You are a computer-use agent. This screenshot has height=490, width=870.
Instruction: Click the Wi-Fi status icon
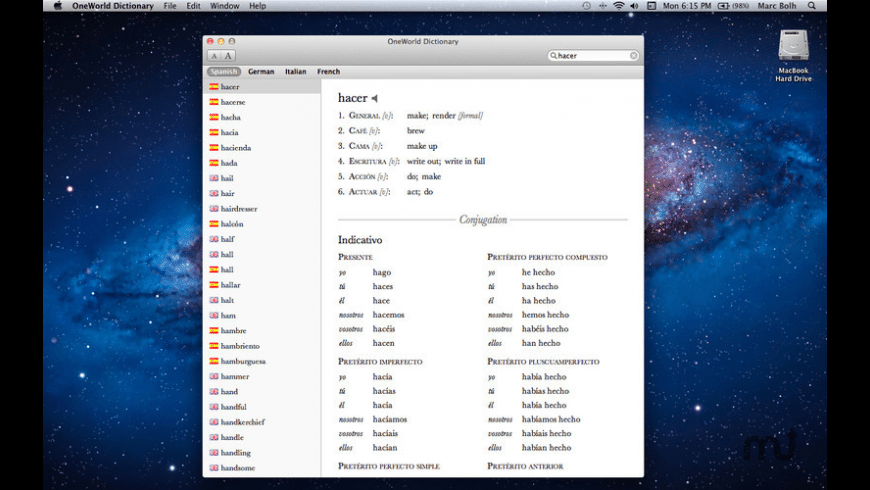[x=619, y=6]
